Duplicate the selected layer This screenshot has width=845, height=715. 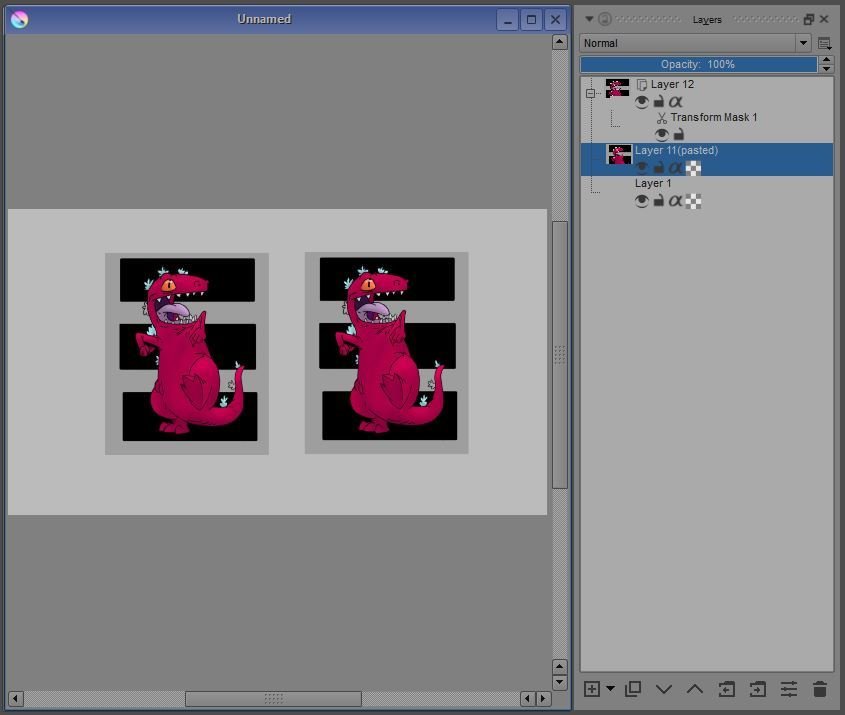pos(633,689)
